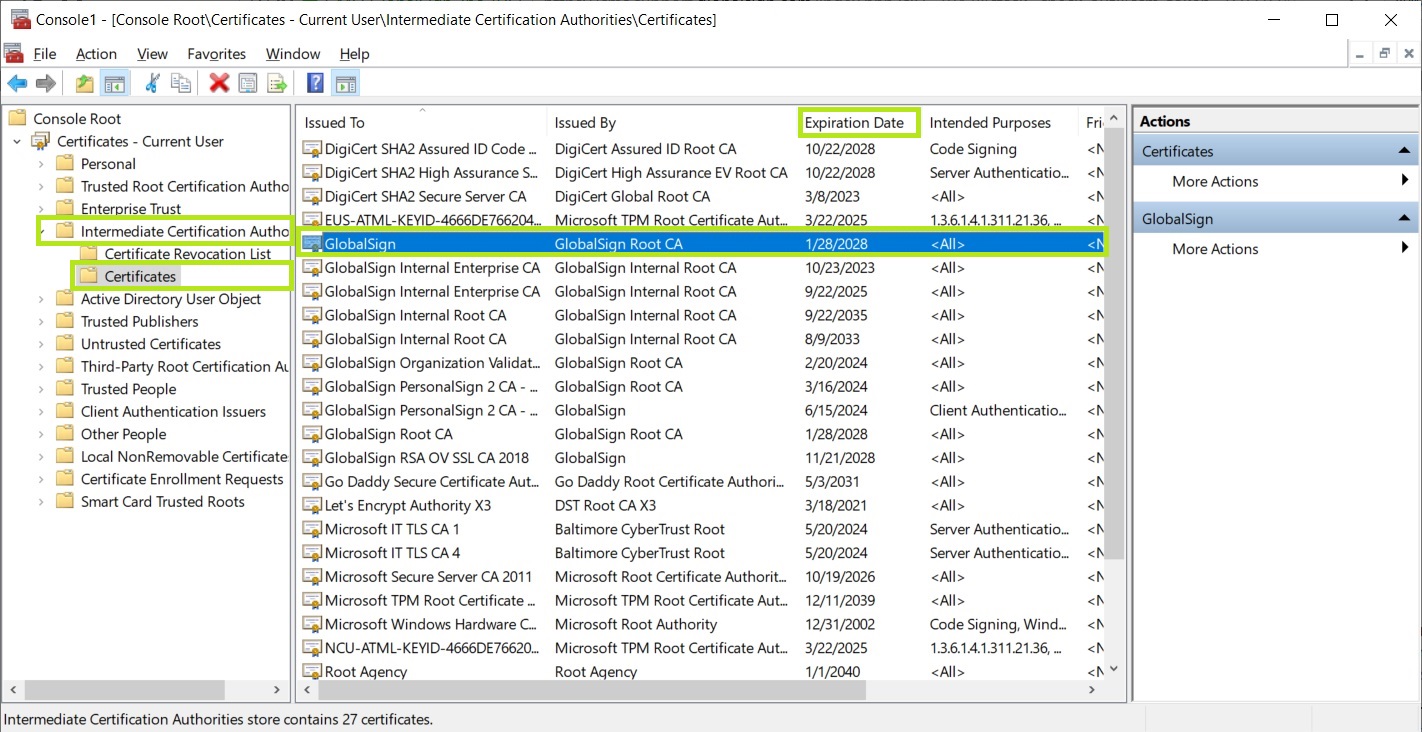Expand the Personal folder in the tree
1422x732 pixels.
pos(41,164)
